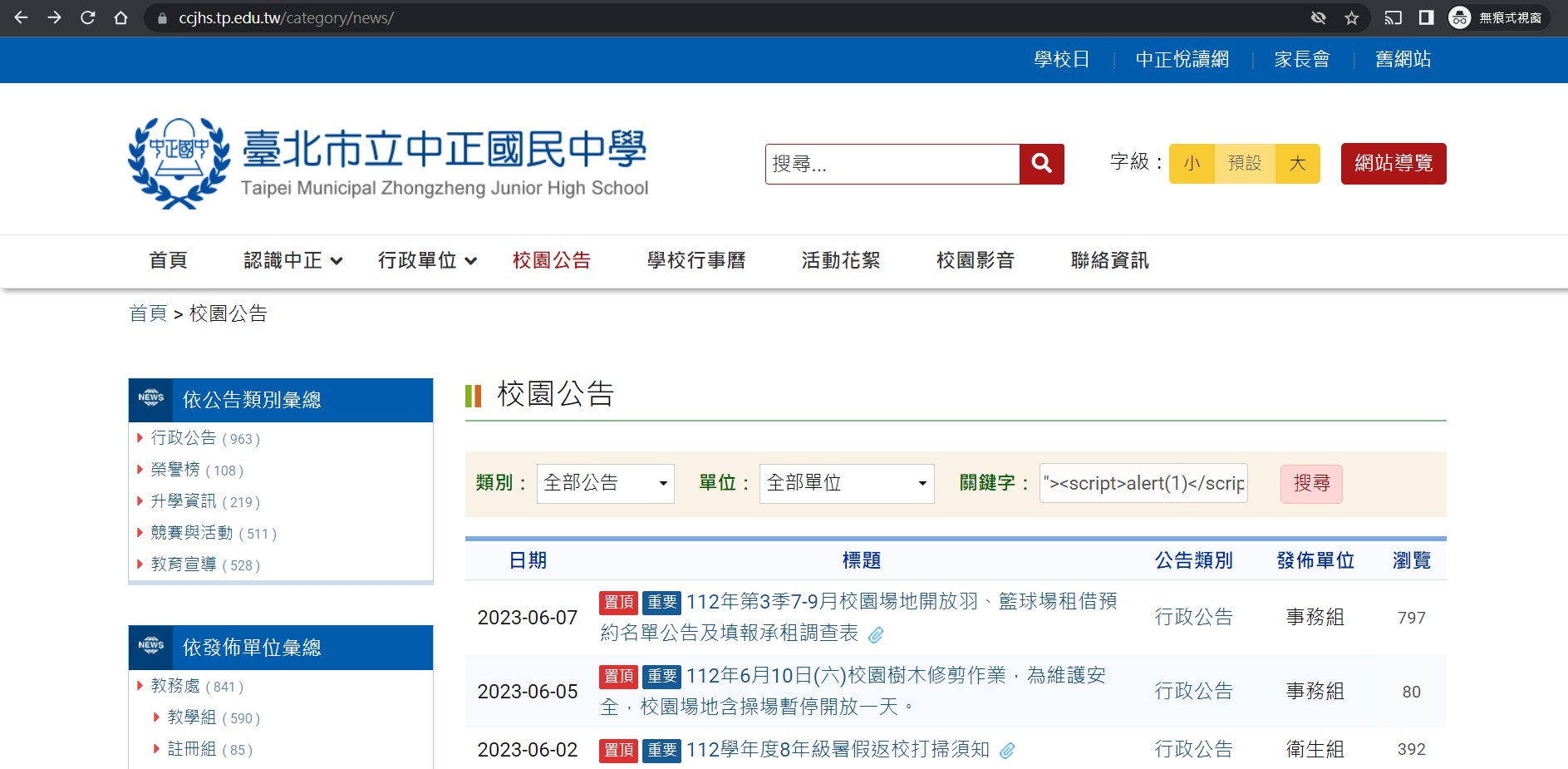
Task: Reload the page with the refresh icon
Action: 88,17
